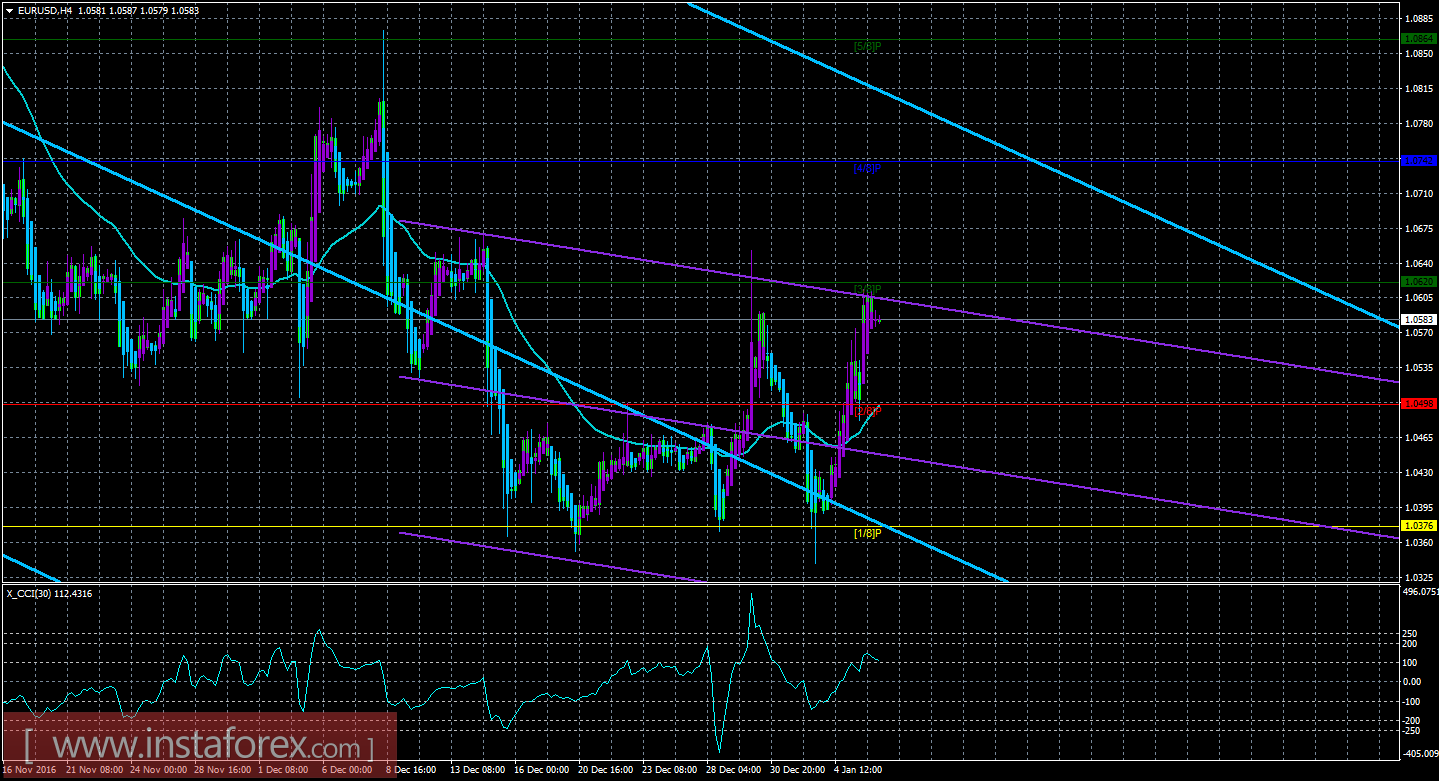Click the 20 Dec 16:00 time label
The image size is (1439, 781).
tap(603, 771)
